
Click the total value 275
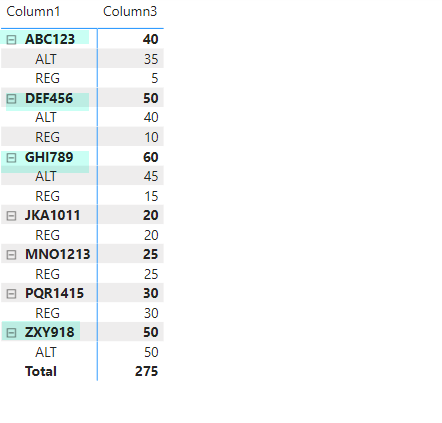click(147, 371)
